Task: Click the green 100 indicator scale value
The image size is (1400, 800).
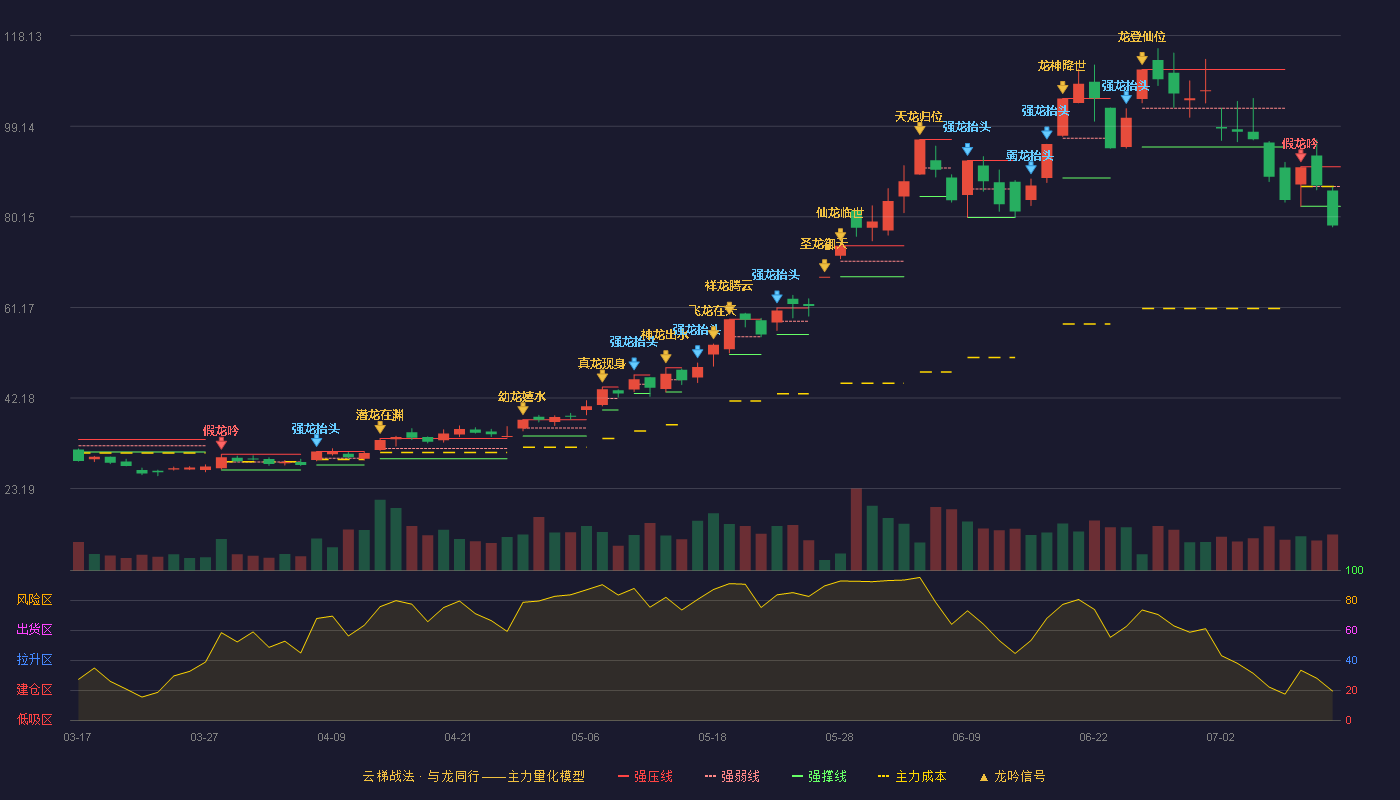Action: click(1353, 571)
